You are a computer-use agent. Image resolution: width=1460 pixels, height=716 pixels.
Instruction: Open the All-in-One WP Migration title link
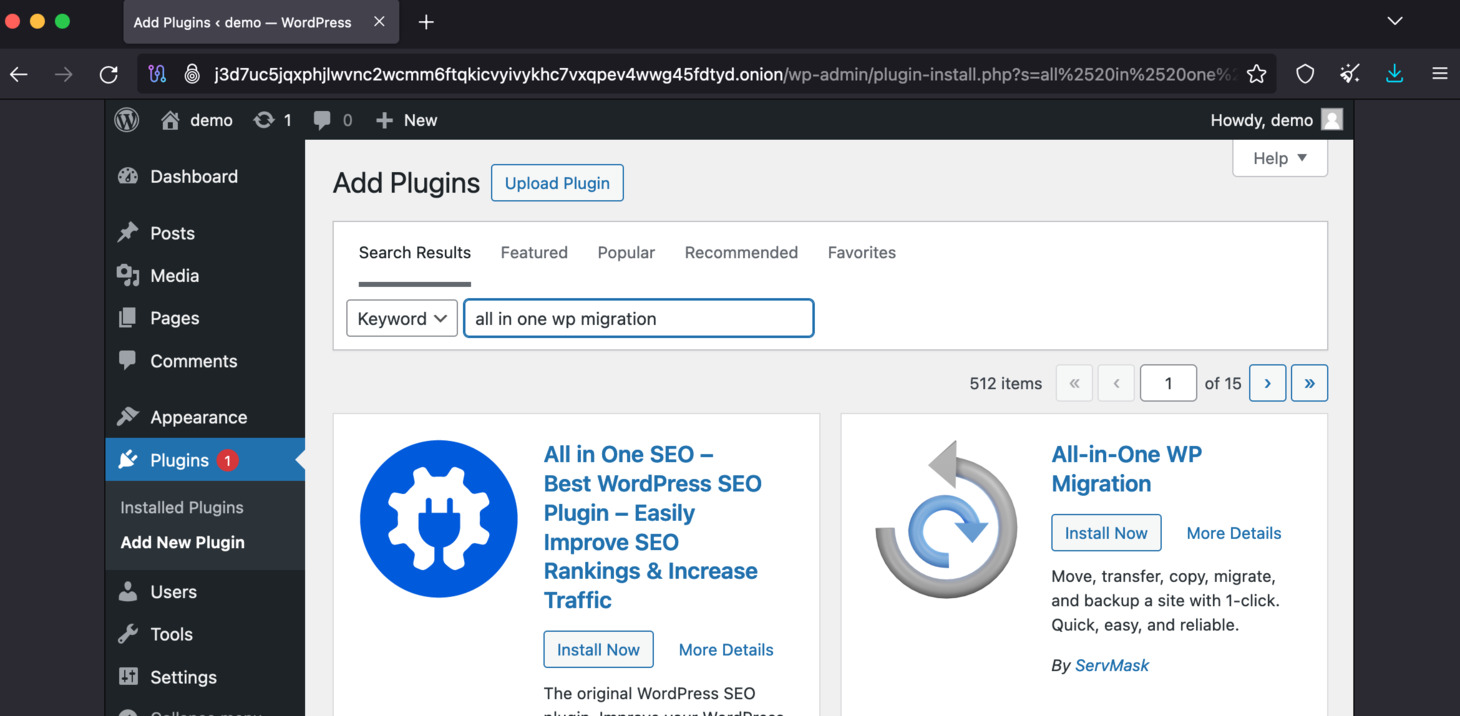1127,469
